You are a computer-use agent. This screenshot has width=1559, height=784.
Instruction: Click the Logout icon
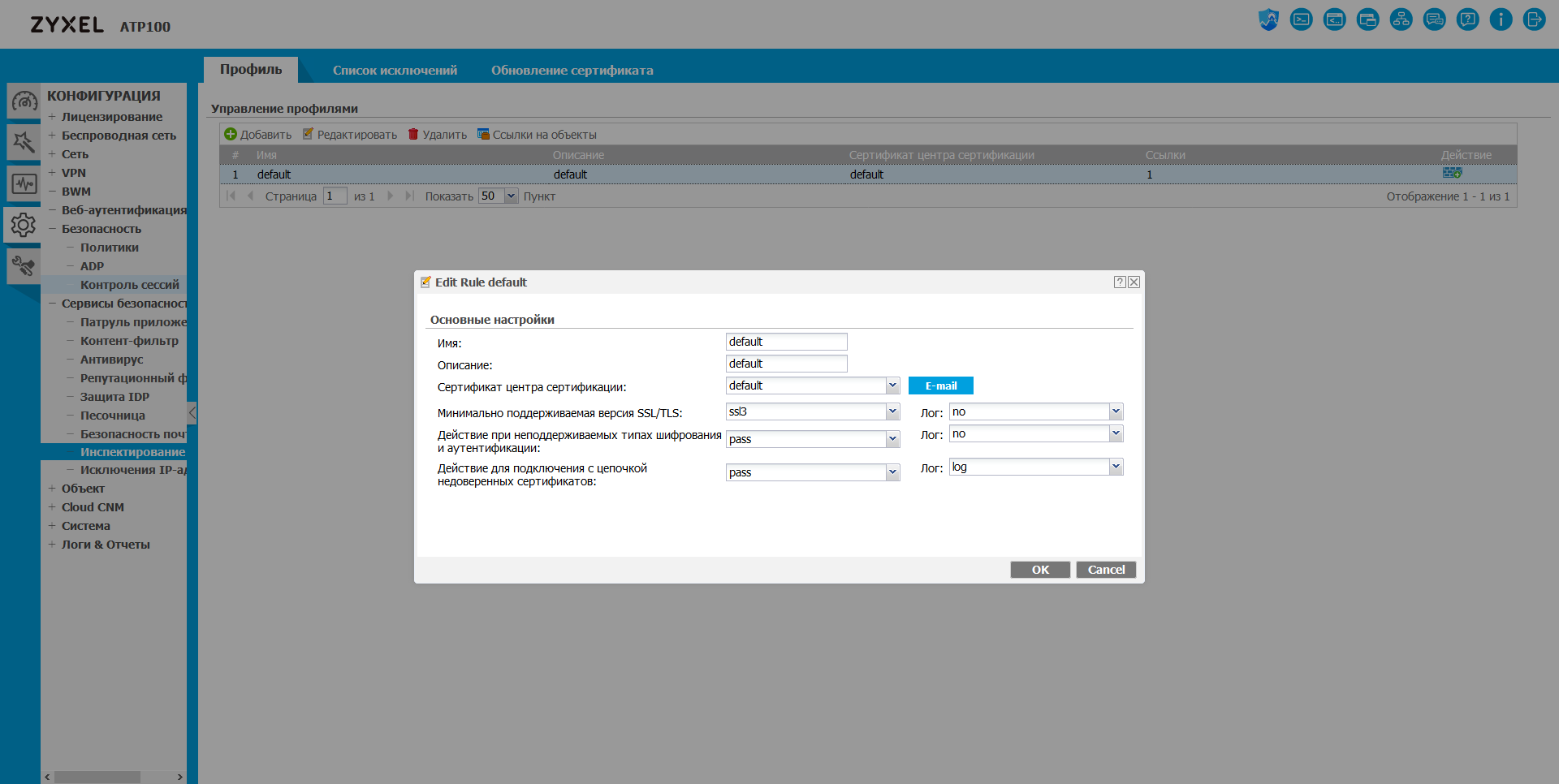1535,19
